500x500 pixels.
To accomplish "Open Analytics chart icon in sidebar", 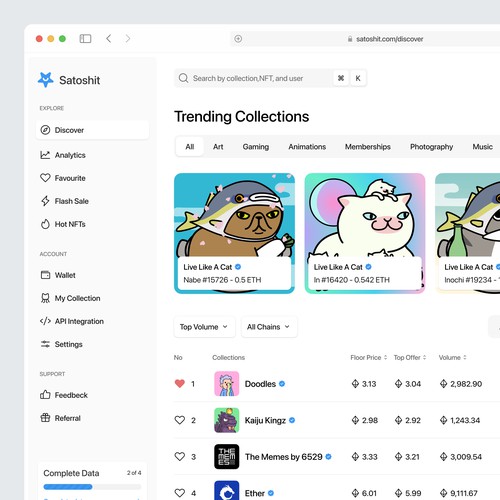I will (45, 155).
